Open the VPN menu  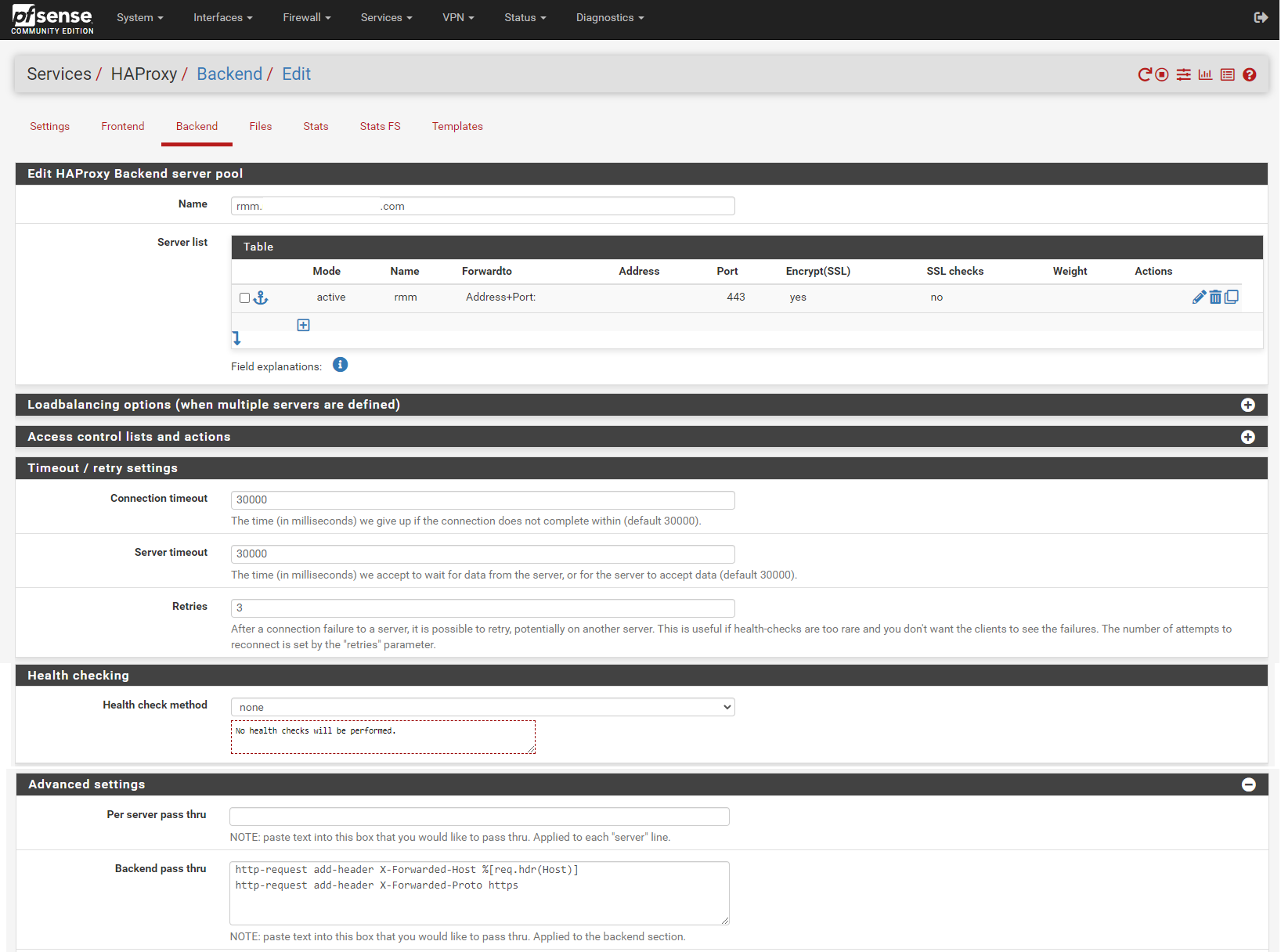pyautogui.click(x=458, y=17)
